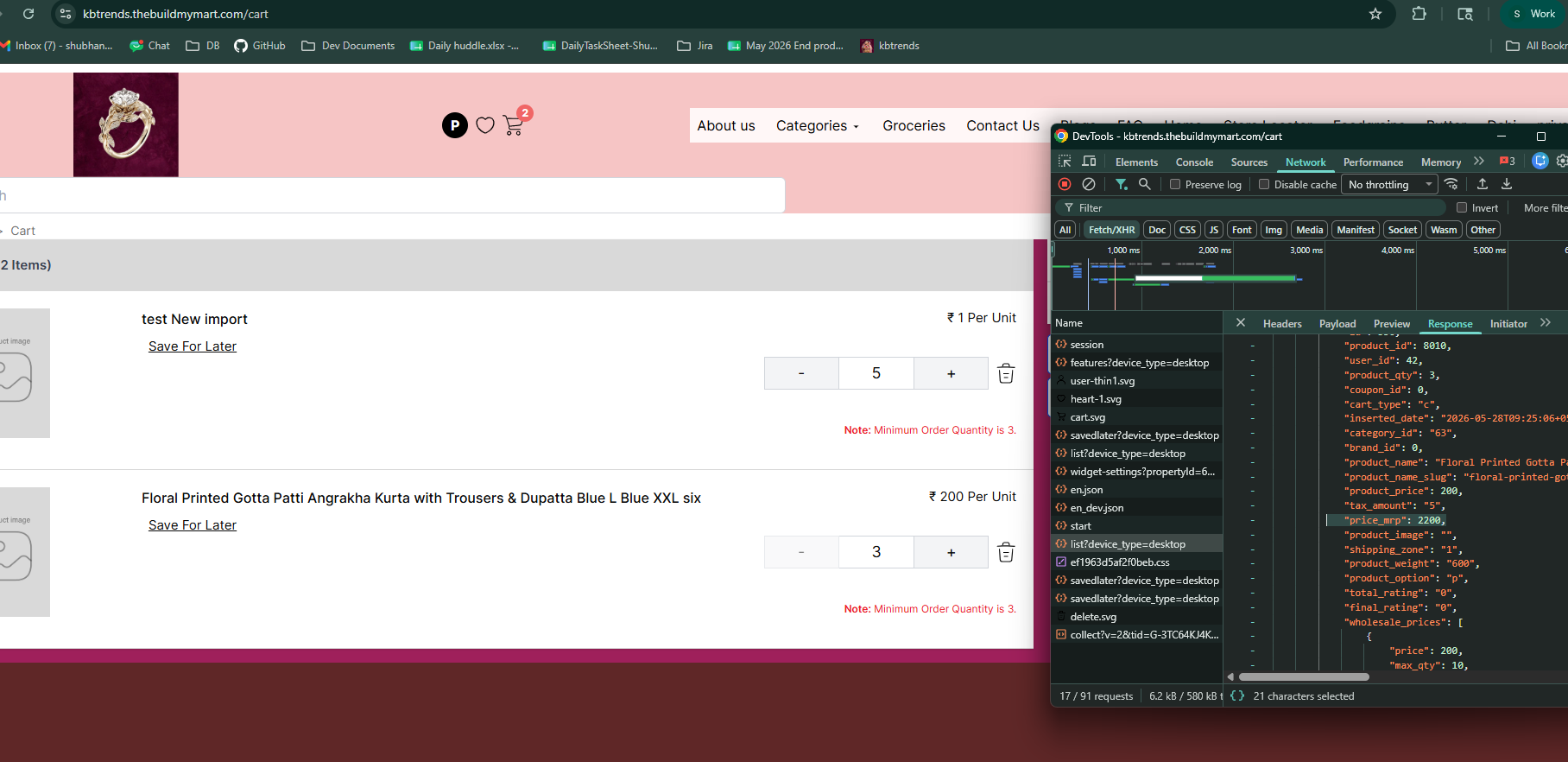Open the Chat bookmark
The width and height of the screenshot is (1568, 762).
pos(149,46)
